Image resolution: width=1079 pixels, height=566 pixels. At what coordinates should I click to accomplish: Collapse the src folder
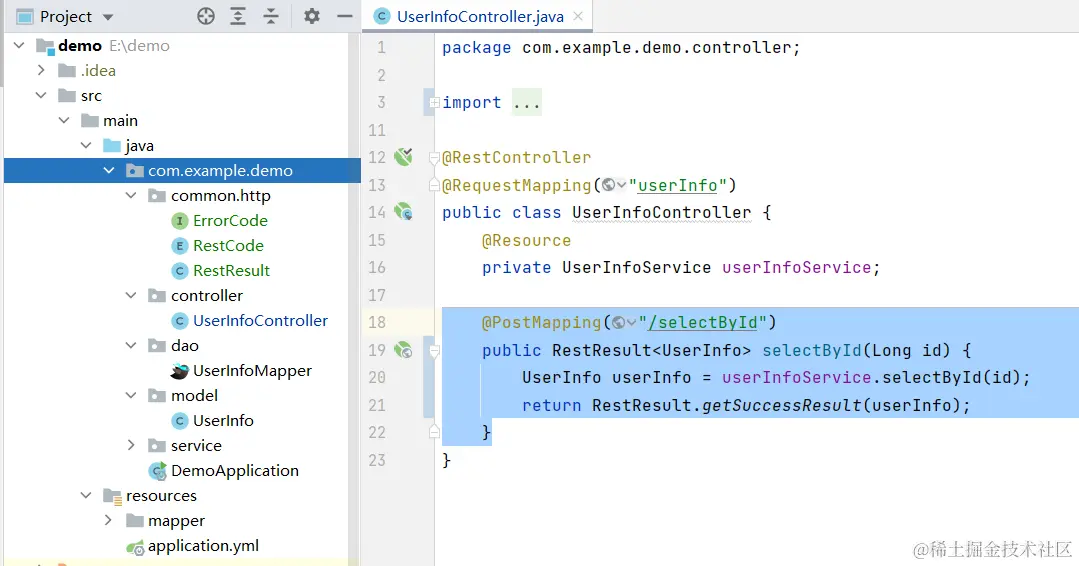(x=41, y=95)
